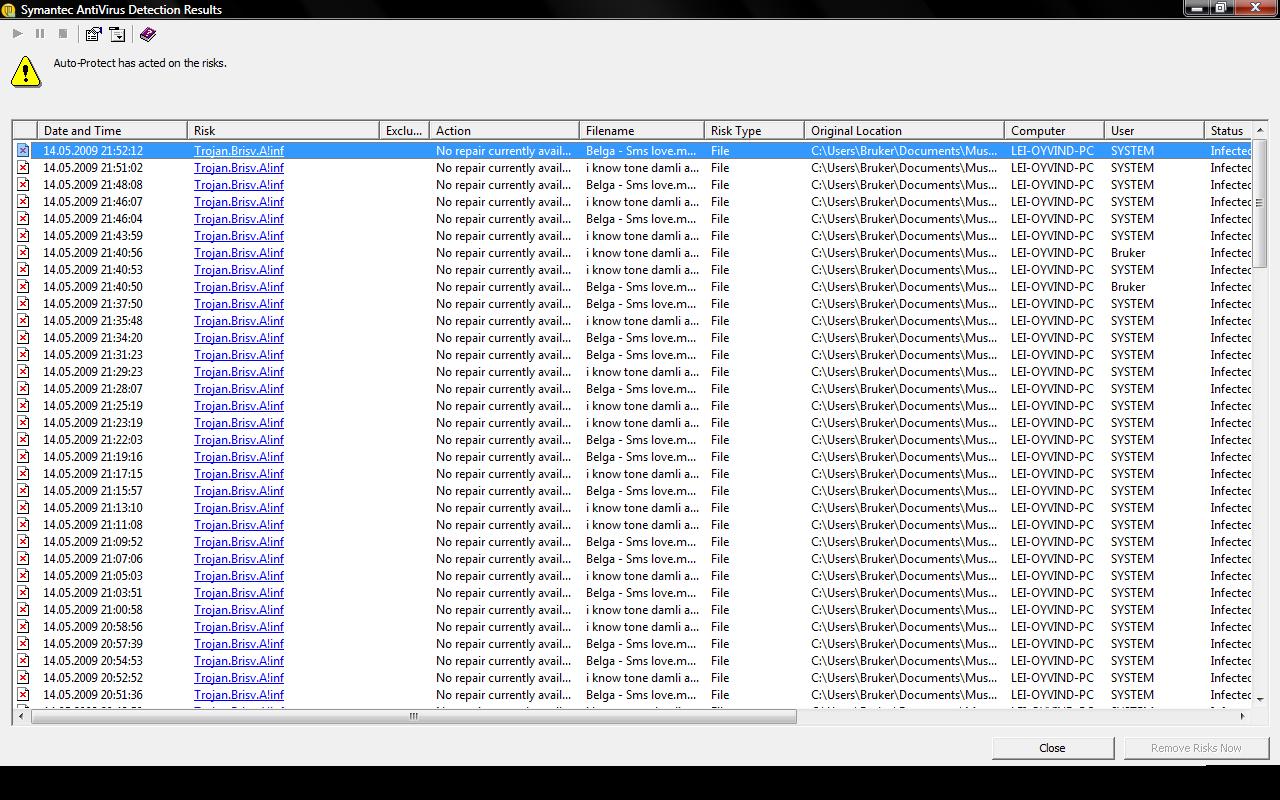Screen dimensions: 1280x800
Task: Click filename 'i know tone damli' in 21:11:08 row
Action: point(642,525)
